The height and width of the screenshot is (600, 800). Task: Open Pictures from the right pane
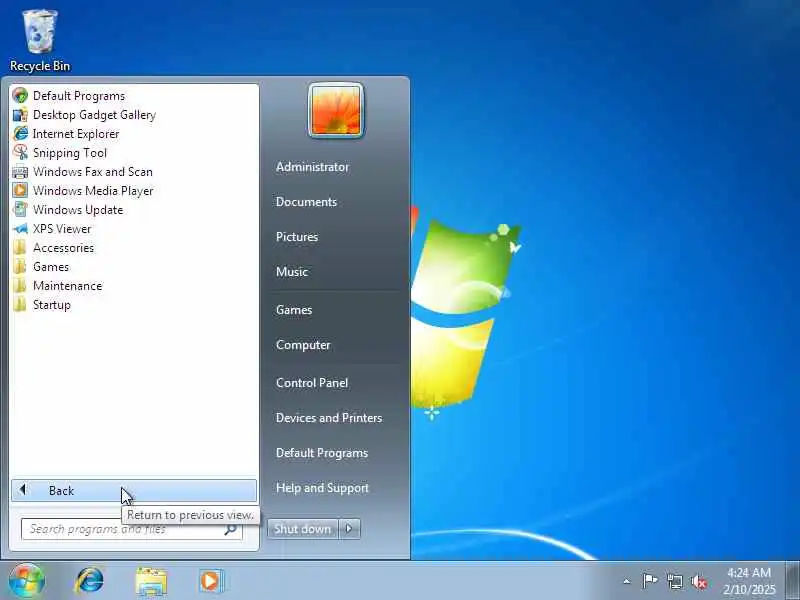(x=297, y=237)
